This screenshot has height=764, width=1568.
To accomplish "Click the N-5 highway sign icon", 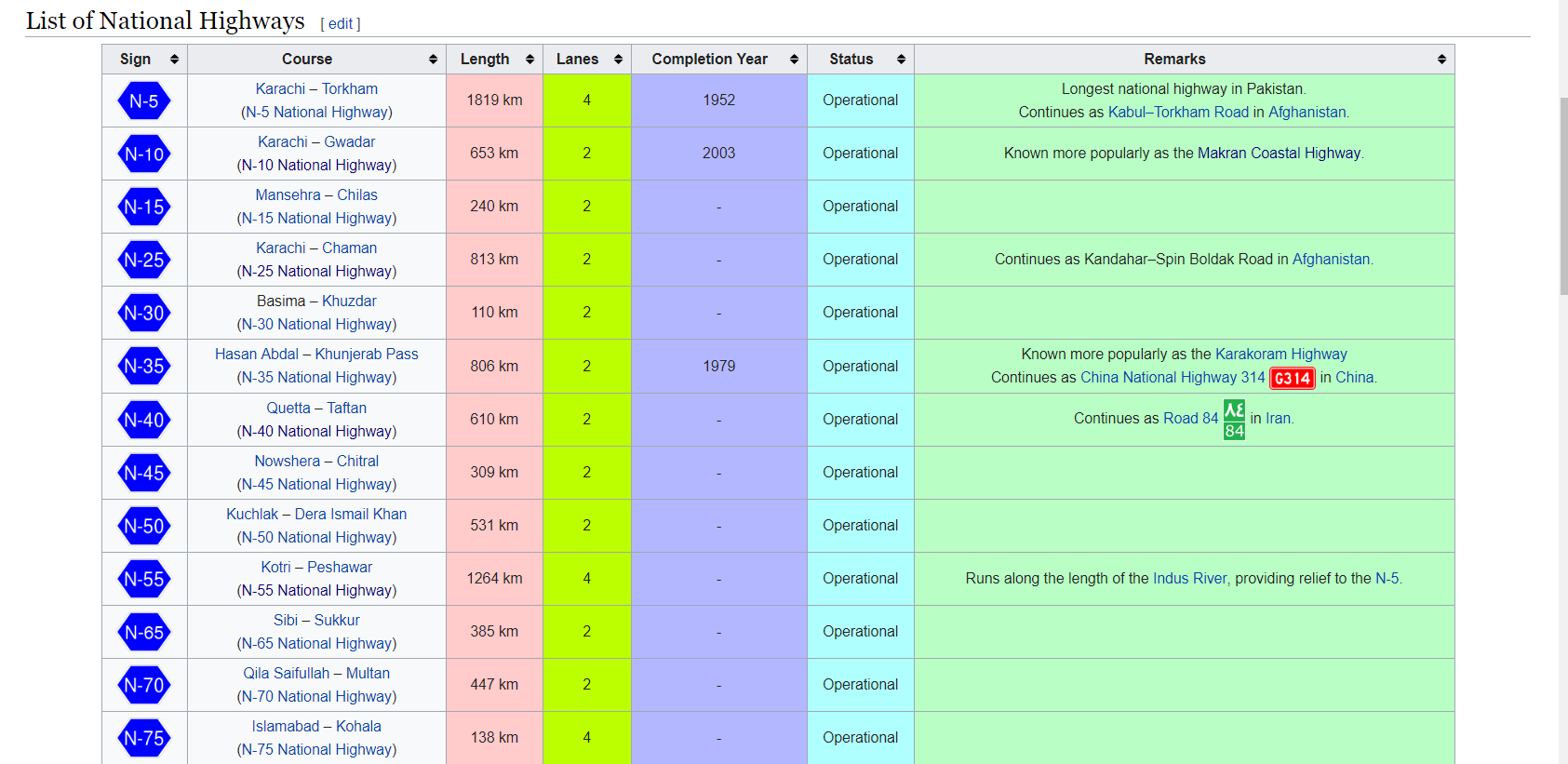I will 144,101.
